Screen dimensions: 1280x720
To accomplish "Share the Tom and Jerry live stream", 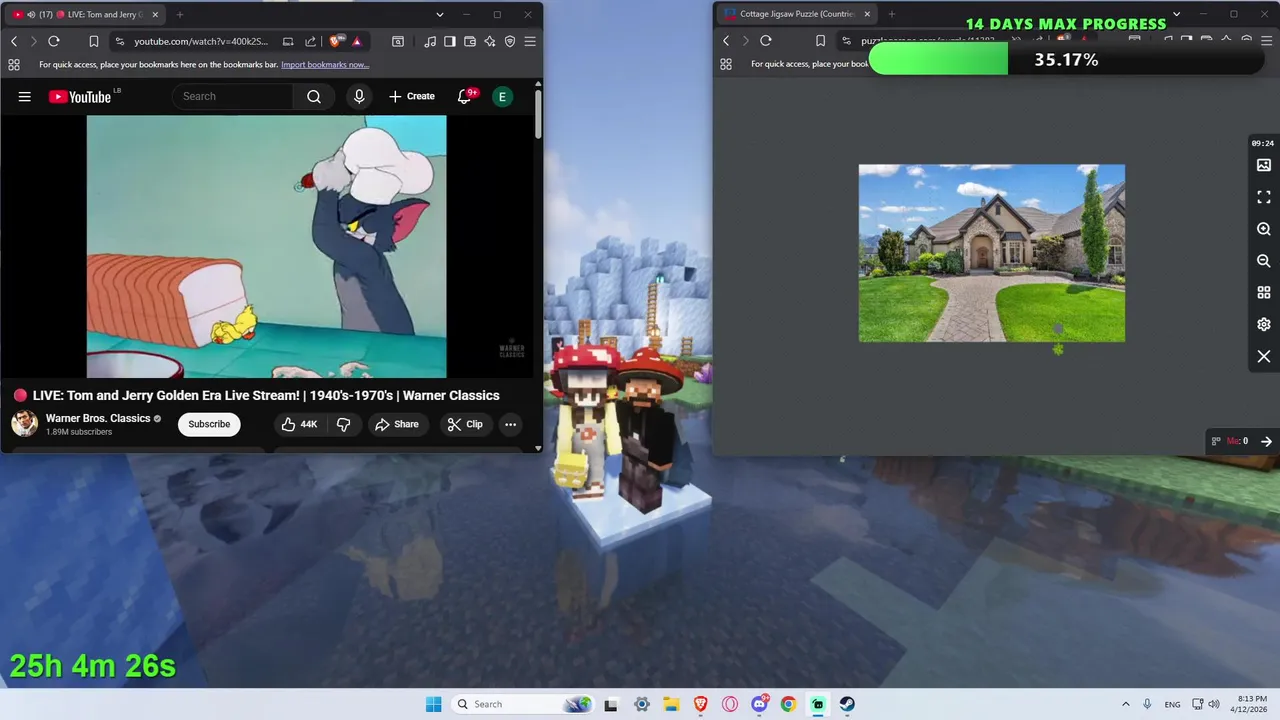I will point(397,424).
